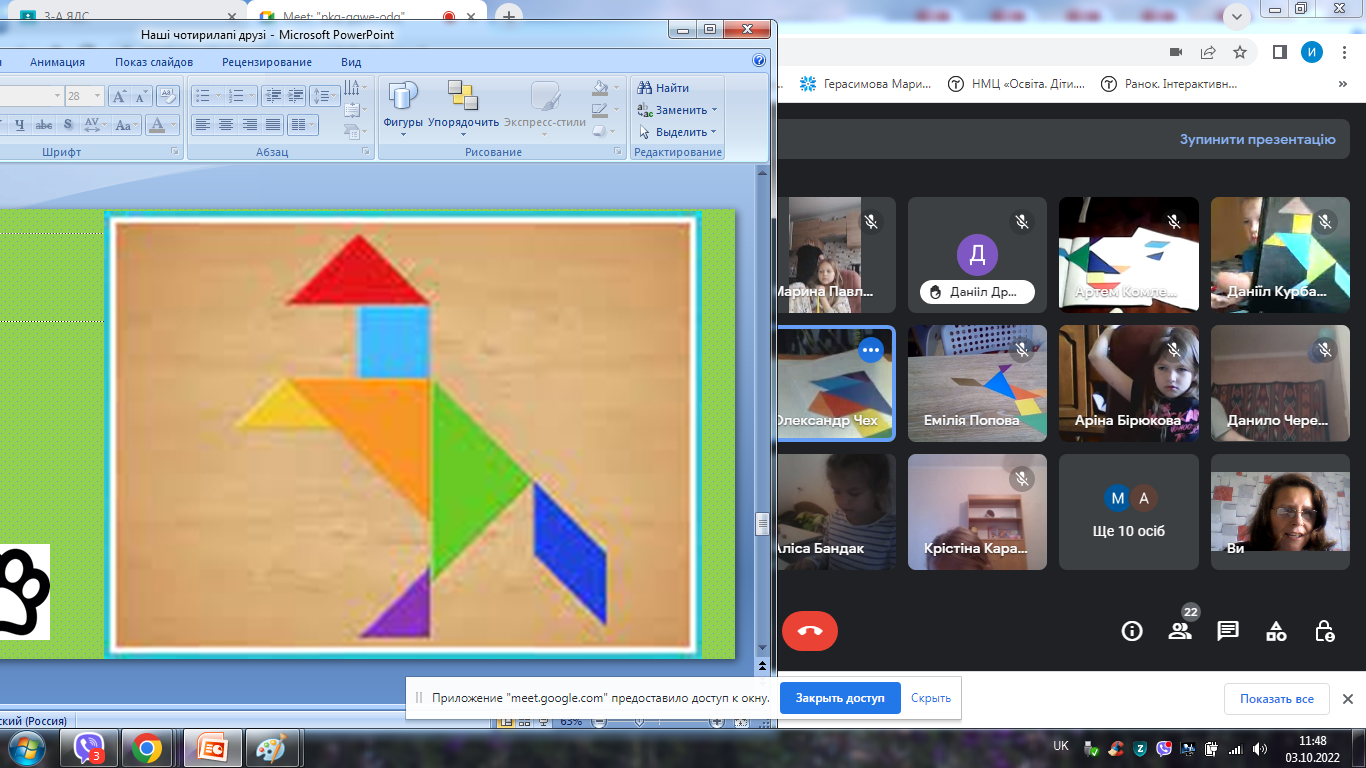Open the font size dropdown showing 28
The width and height of the screenshot is (1366, 768).
click(x=97, y=96)
